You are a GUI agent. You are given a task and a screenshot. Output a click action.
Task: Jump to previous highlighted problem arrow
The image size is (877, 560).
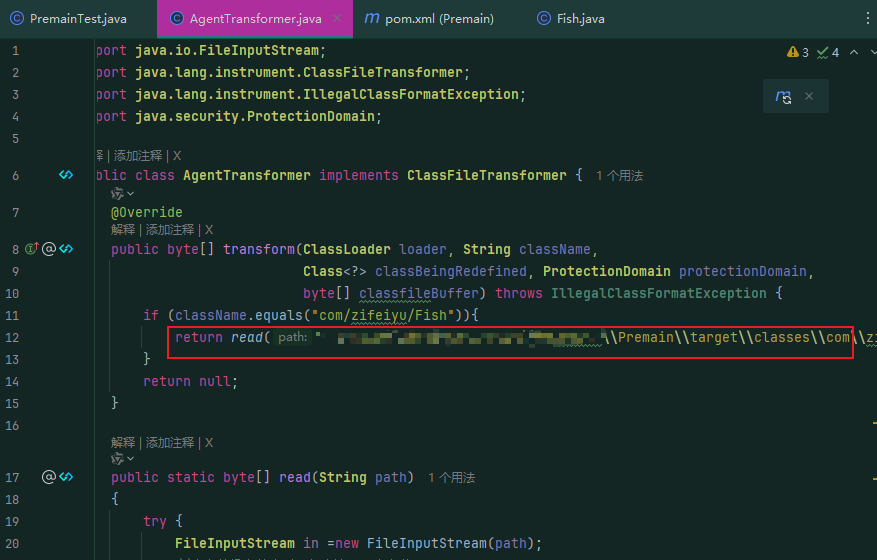click(854, 52)
